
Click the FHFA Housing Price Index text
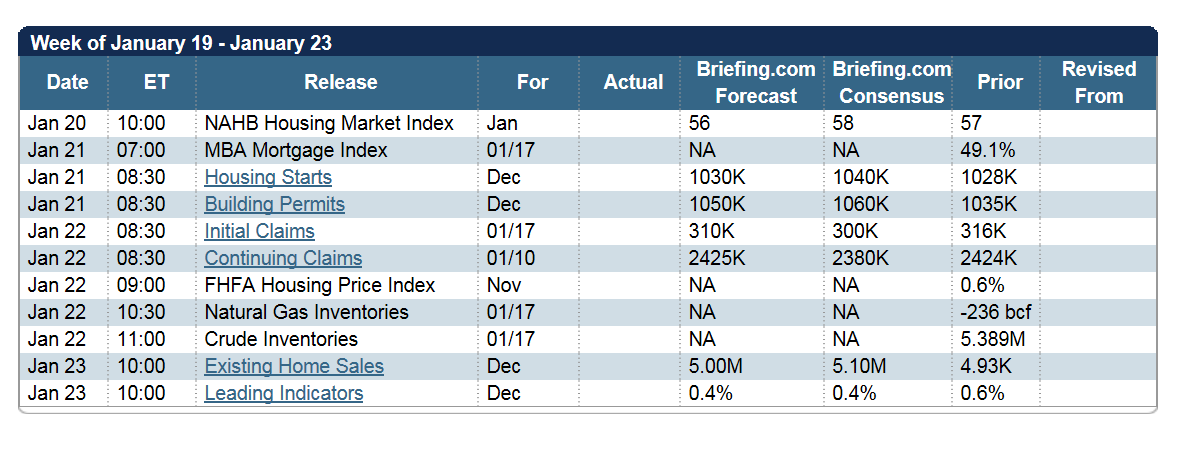point(320,286)
